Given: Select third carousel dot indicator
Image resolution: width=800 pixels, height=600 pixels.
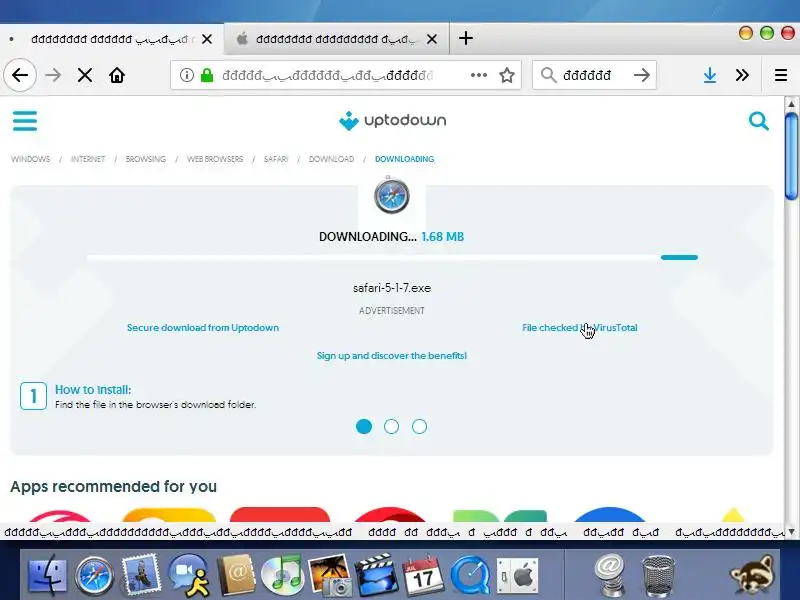Looking at the screenshot, I should pyautogui.click(x=419, y=427).
